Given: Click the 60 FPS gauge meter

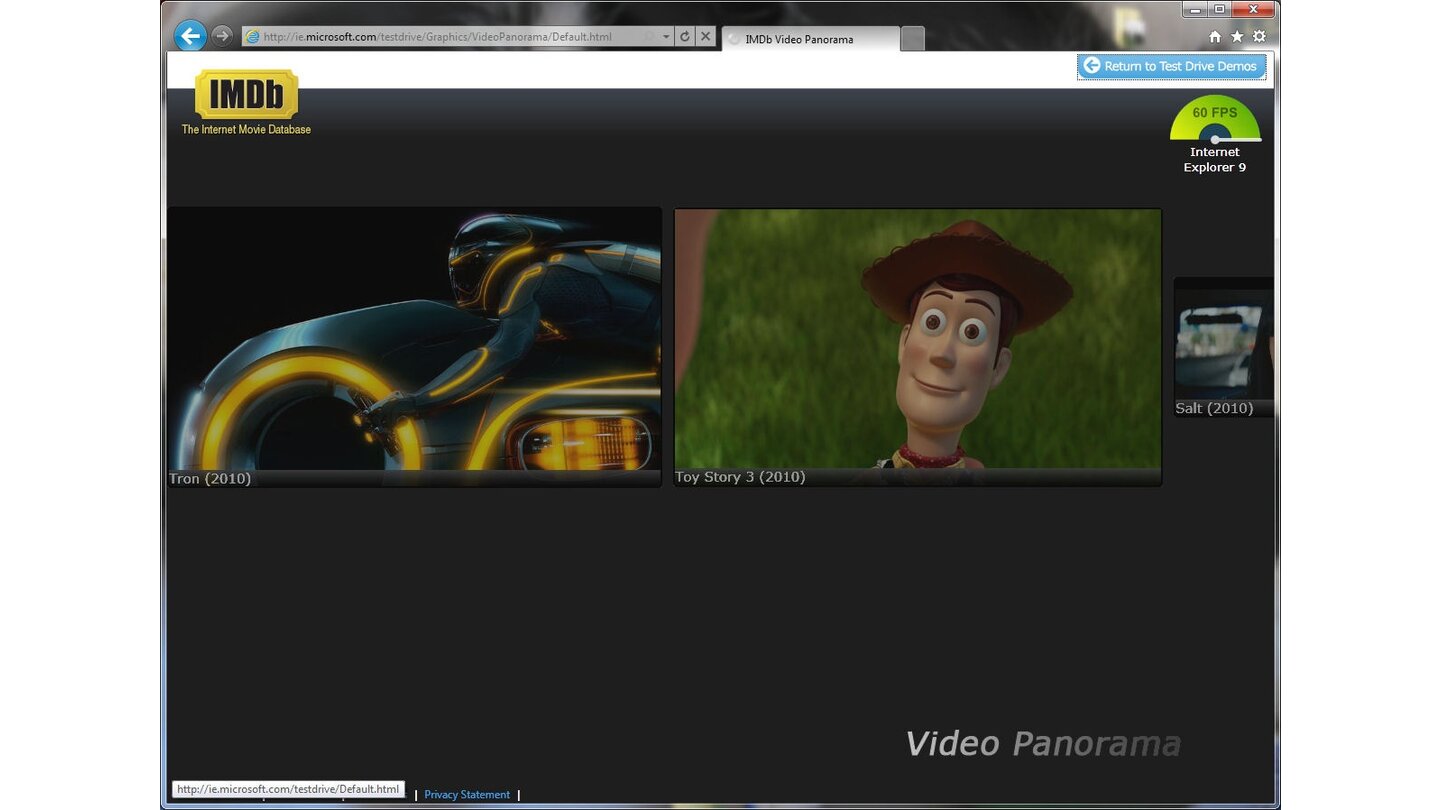Looking at the screenshot, I should pyautogui.click(x=1215, y=119).
